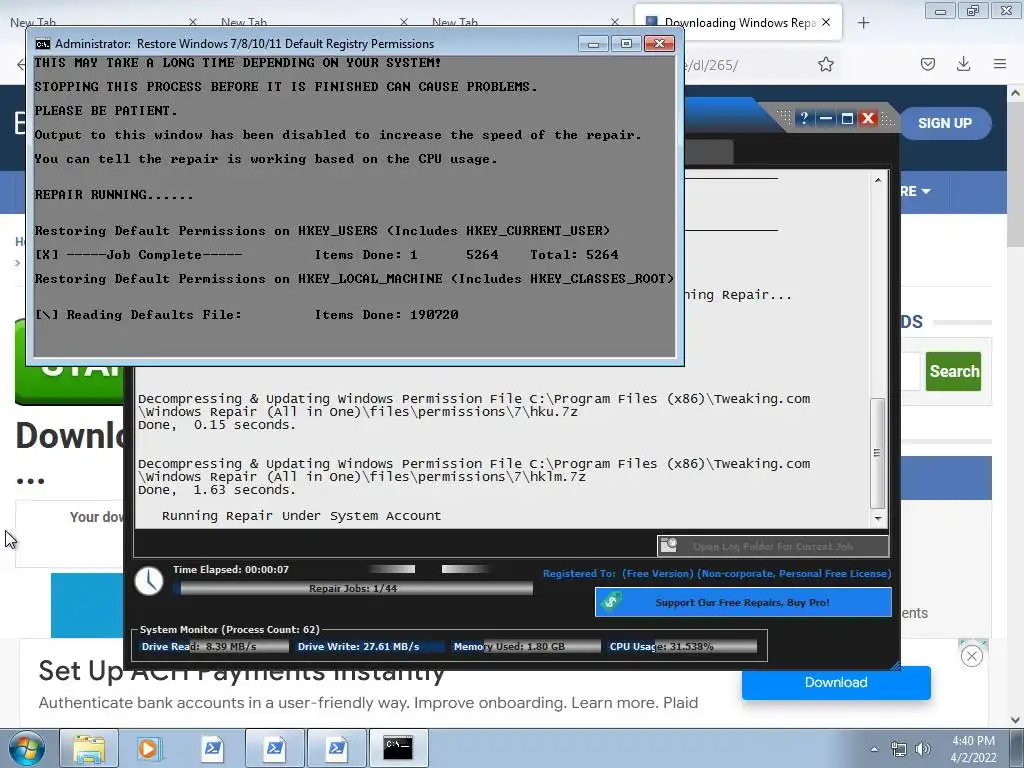
Task: Click the blue Download ad button
Action: point(836,682)
